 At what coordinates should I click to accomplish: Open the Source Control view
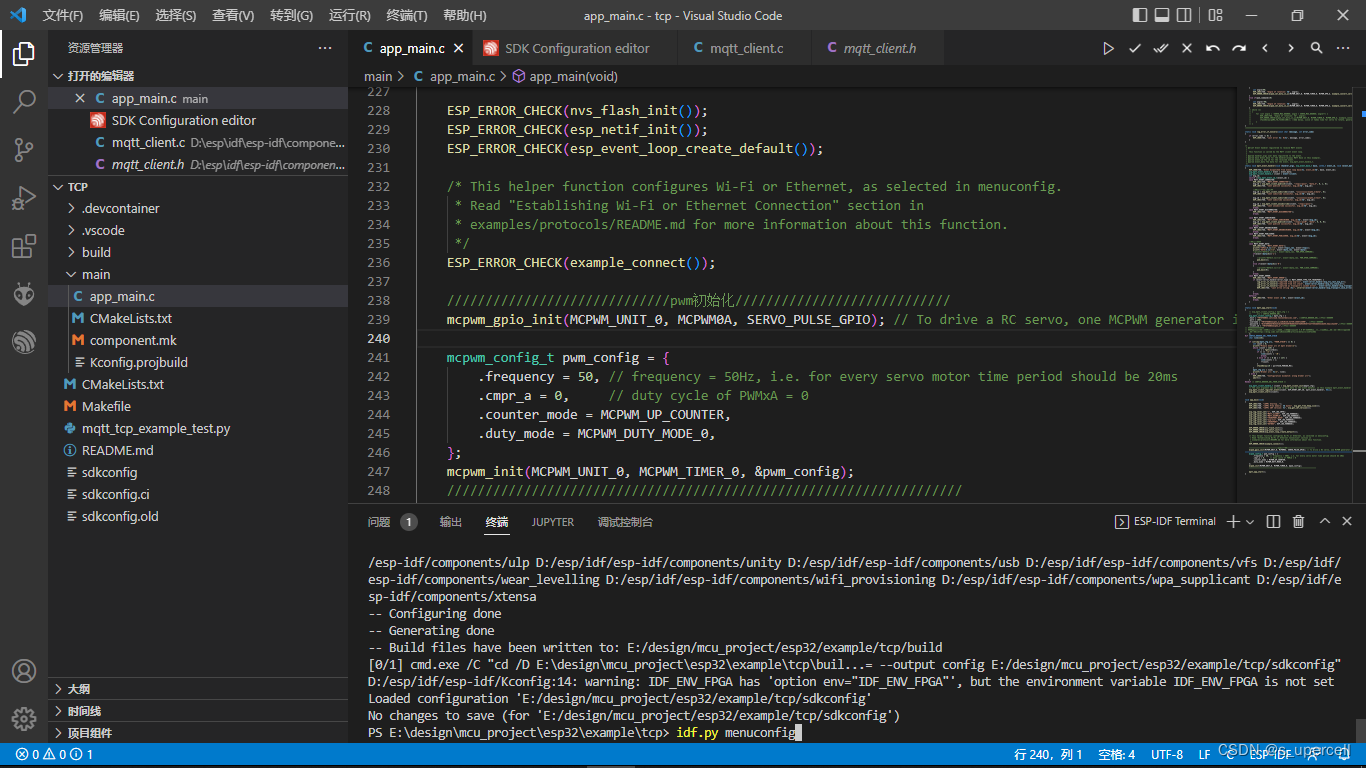[24, 150]
